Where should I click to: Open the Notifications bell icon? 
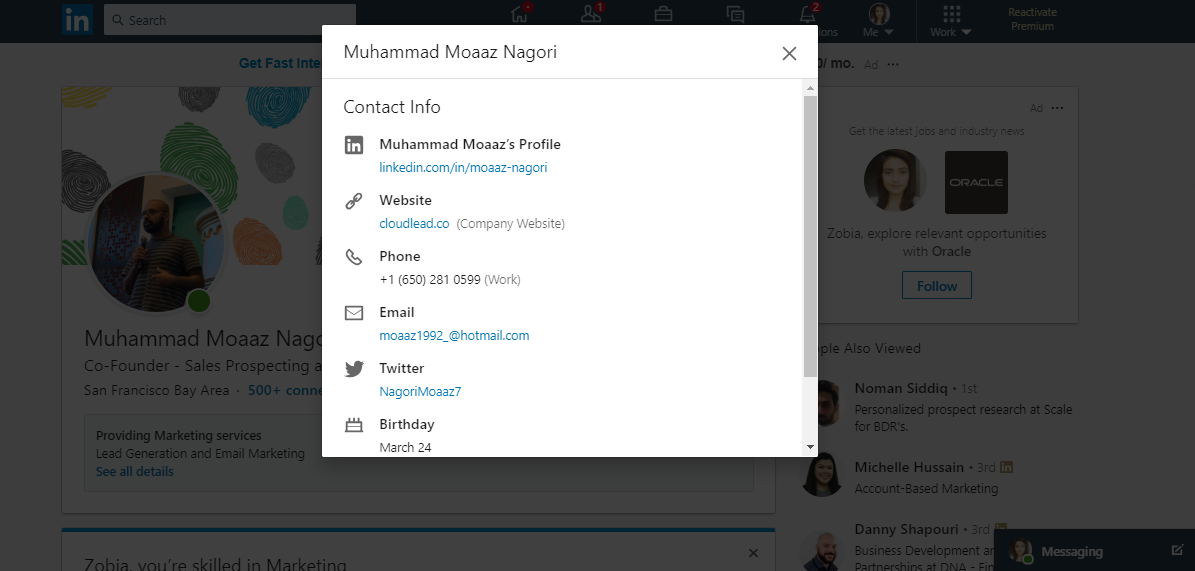coord(808,15)
